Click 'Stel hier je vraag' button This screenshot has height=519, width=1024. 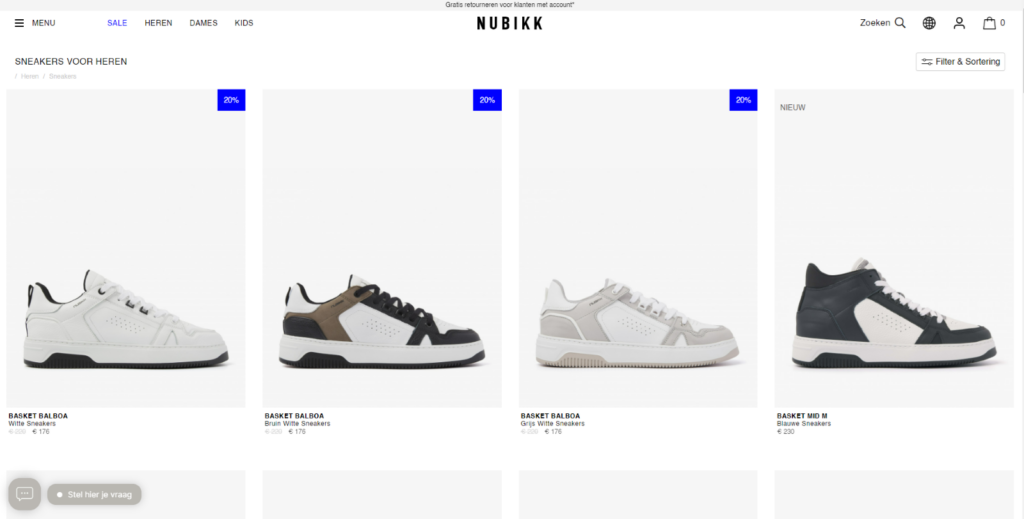(x=94, y=494)
